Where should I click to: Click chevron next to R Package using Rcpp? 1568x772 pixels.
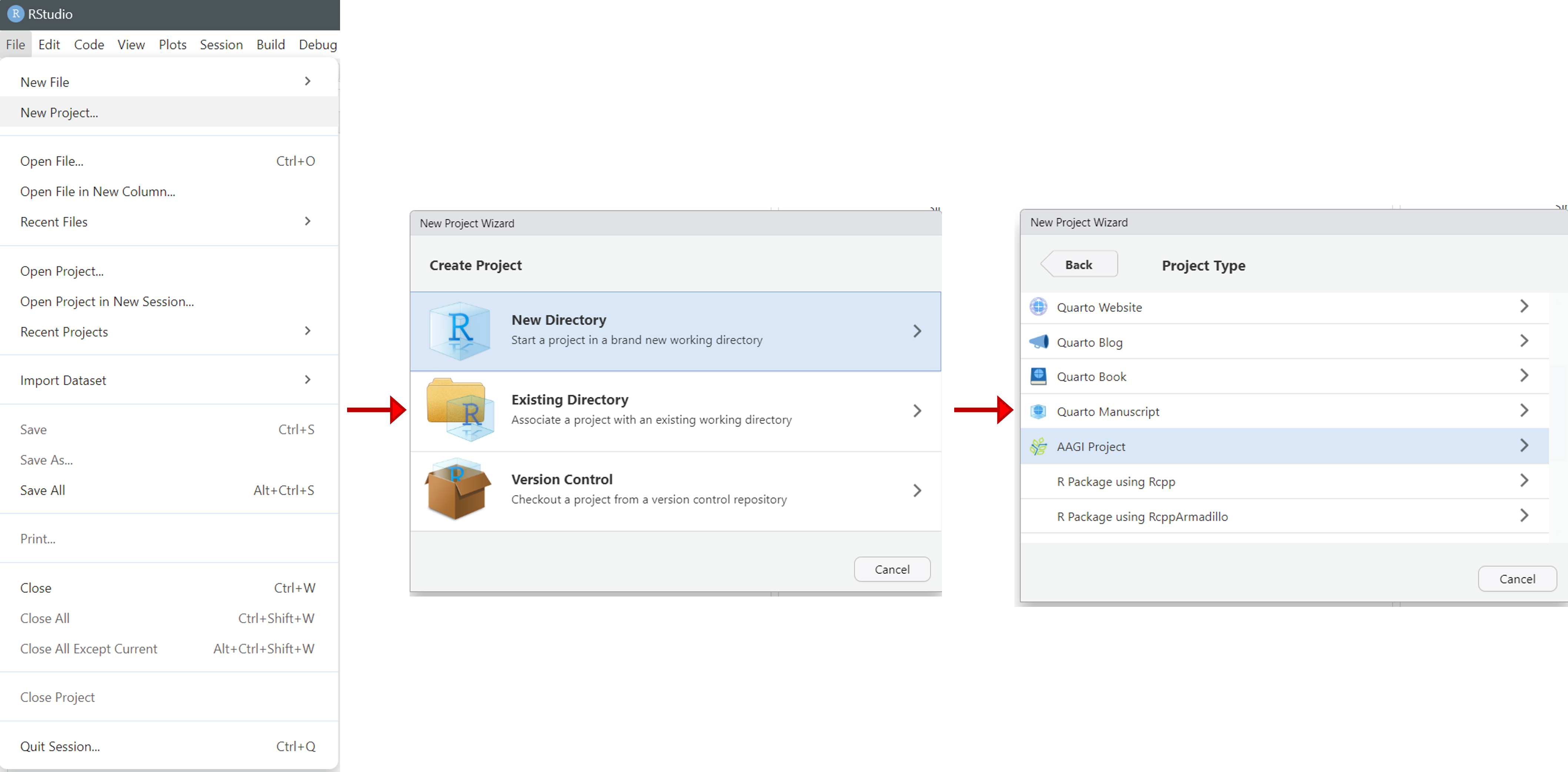[1524, 481]
